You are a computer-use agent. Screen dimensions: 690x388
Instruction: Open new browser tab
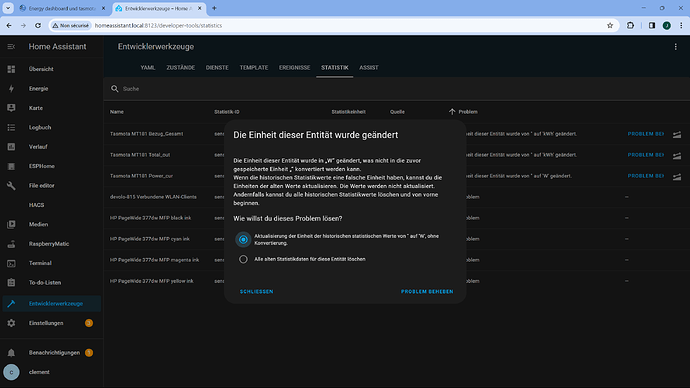[214, 8]
